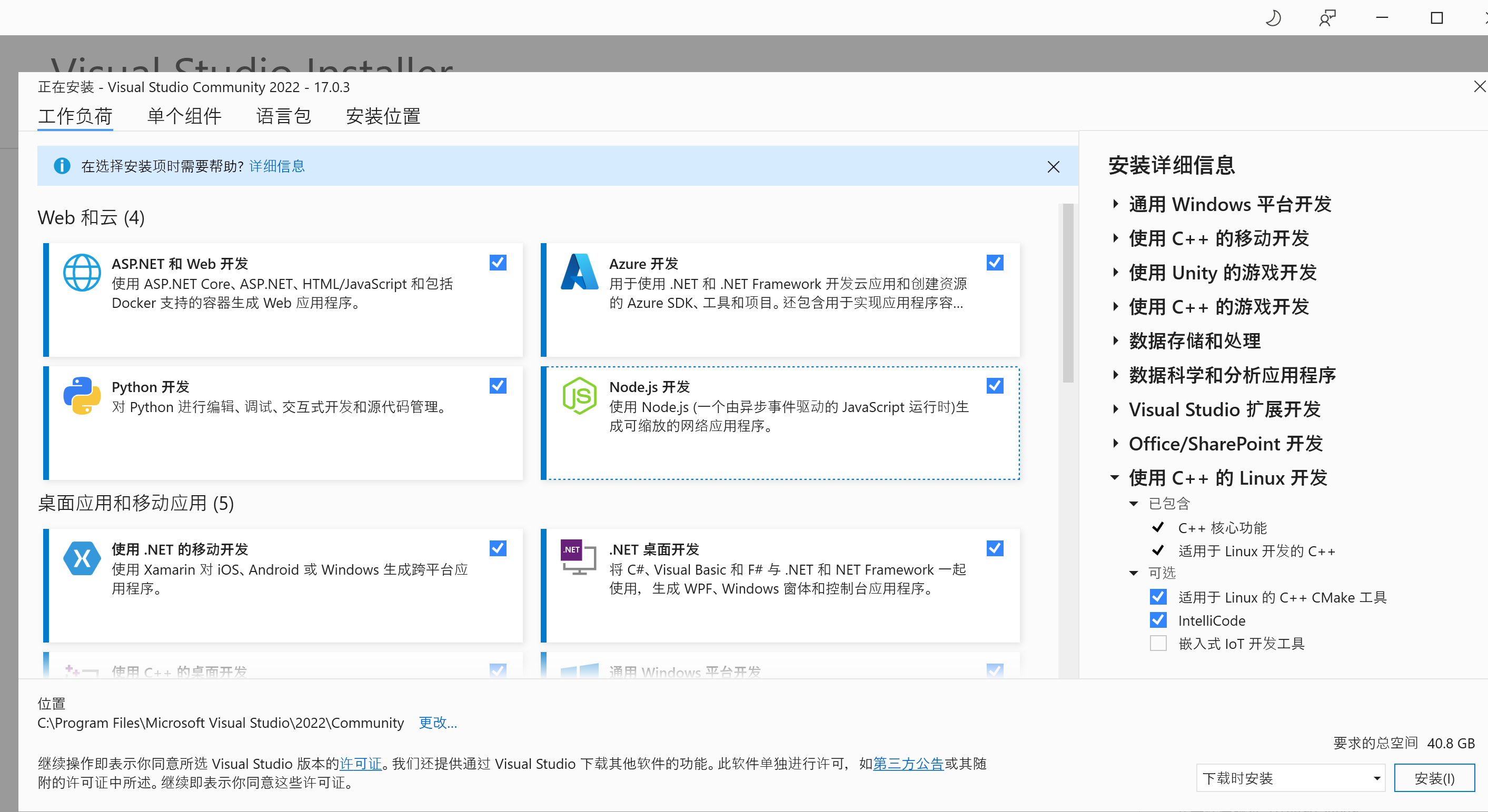Click the 安装(I) button
This screenshot has height=812, width=1488.
coord(1434,778)
